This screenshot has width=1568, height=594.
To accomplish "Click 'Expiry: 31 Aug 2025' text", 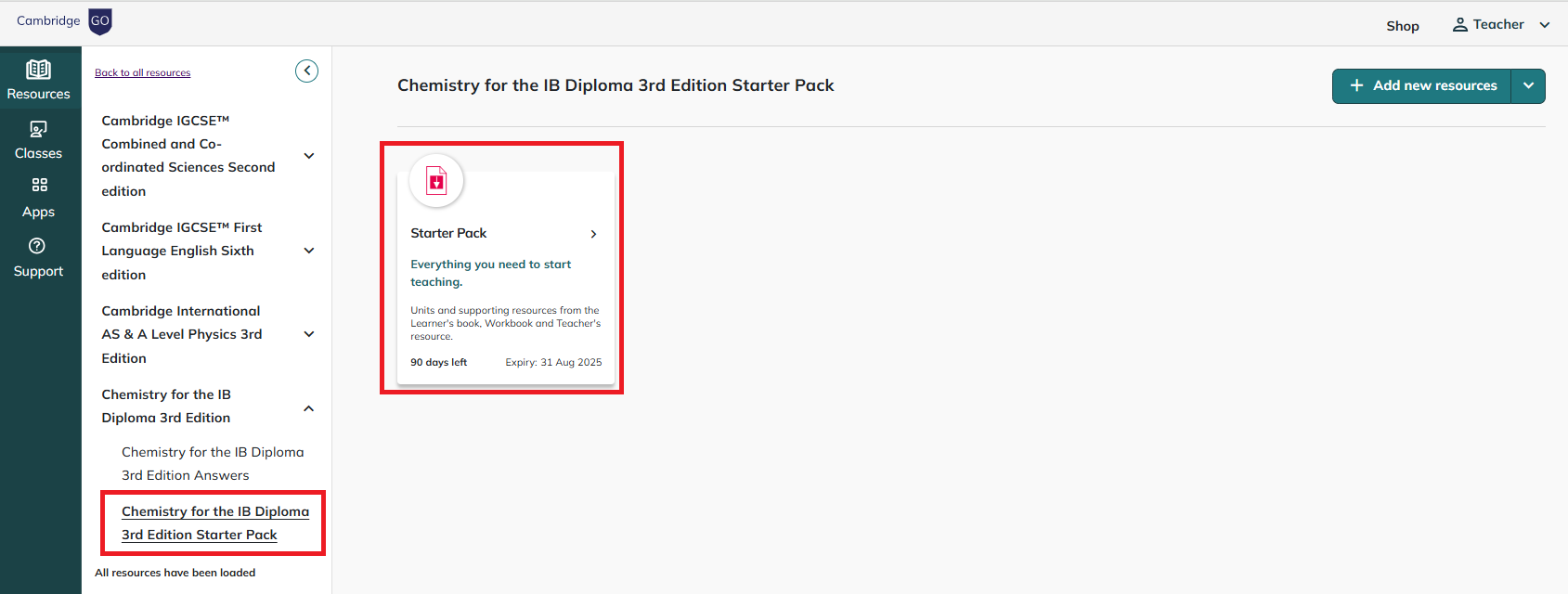I will coord(553,362).
